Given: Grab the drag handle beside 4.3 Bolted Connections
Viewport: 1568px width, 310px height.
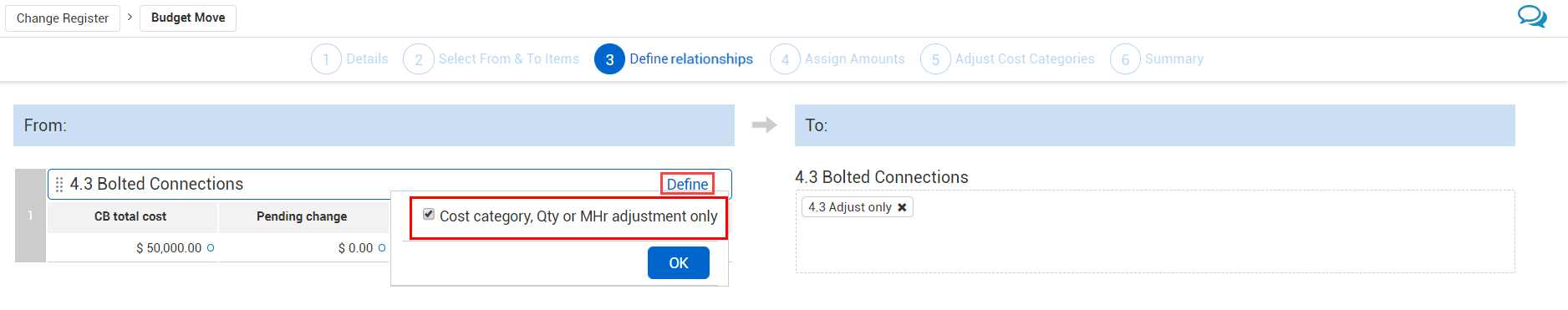Looking at the screenshot, I should coord(59,184).
